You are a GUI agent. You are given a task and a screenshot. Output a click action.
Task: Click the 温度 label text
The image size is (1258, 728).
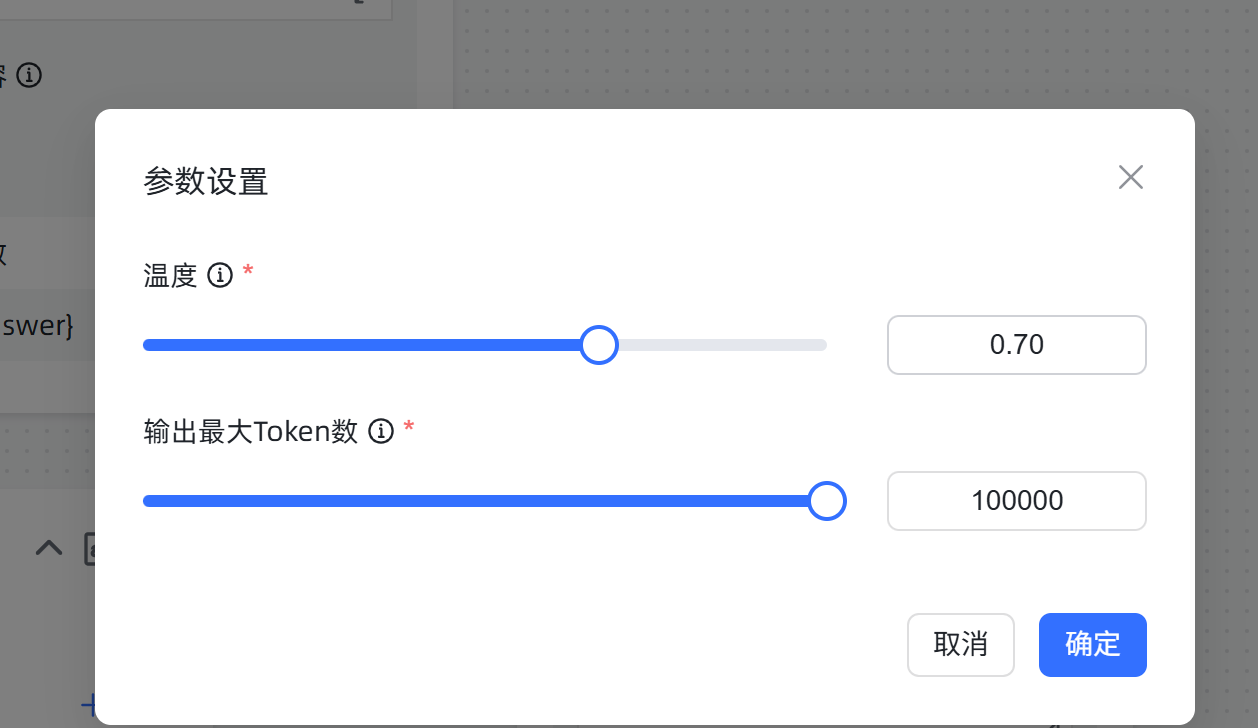[170, 275]
